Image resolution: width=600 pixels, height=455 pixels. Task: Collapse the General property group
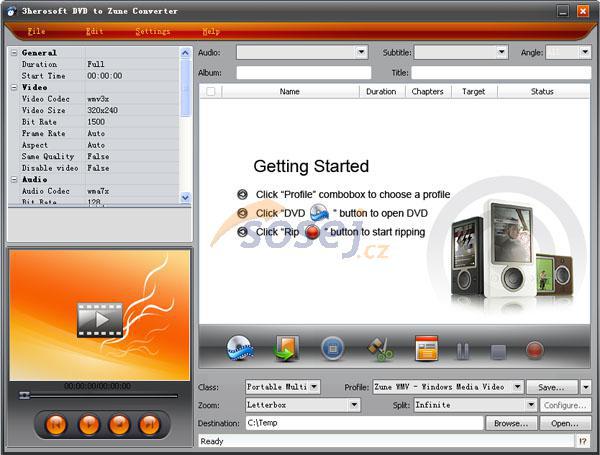[14, 53]
